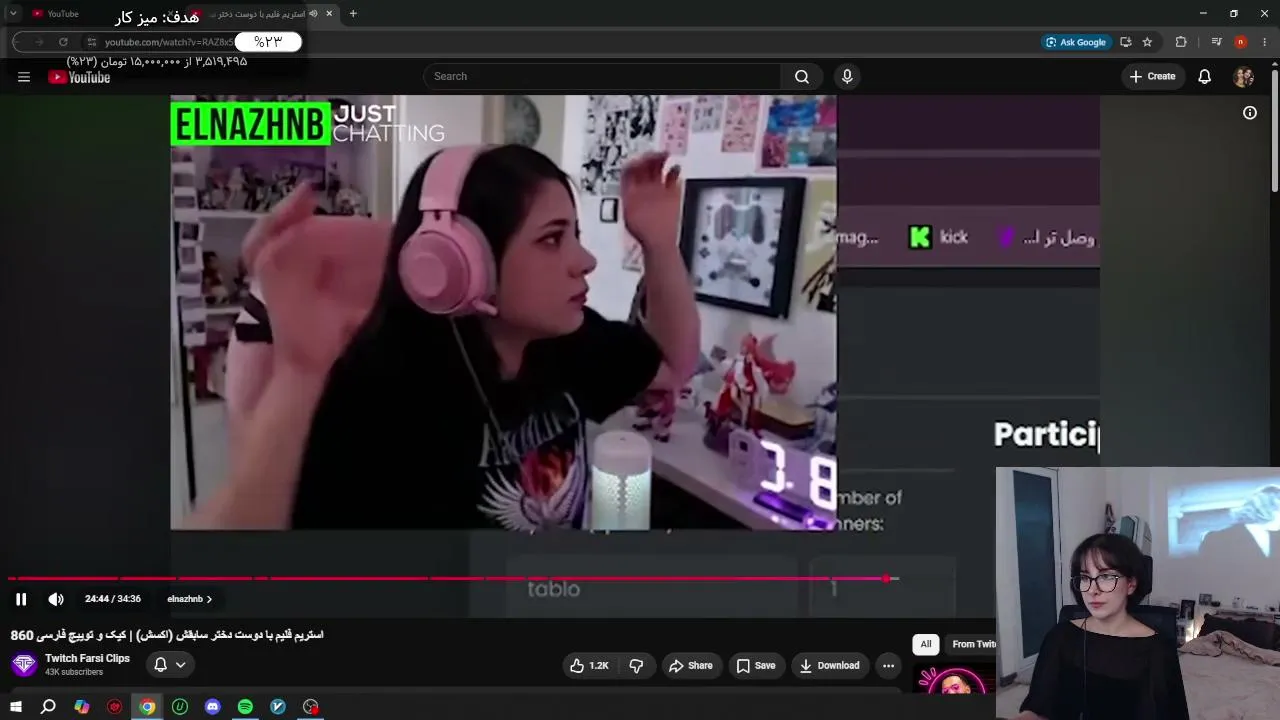Install app icon in address bar
This screenshot has width=1280, height=720.
pos(1126,42)
